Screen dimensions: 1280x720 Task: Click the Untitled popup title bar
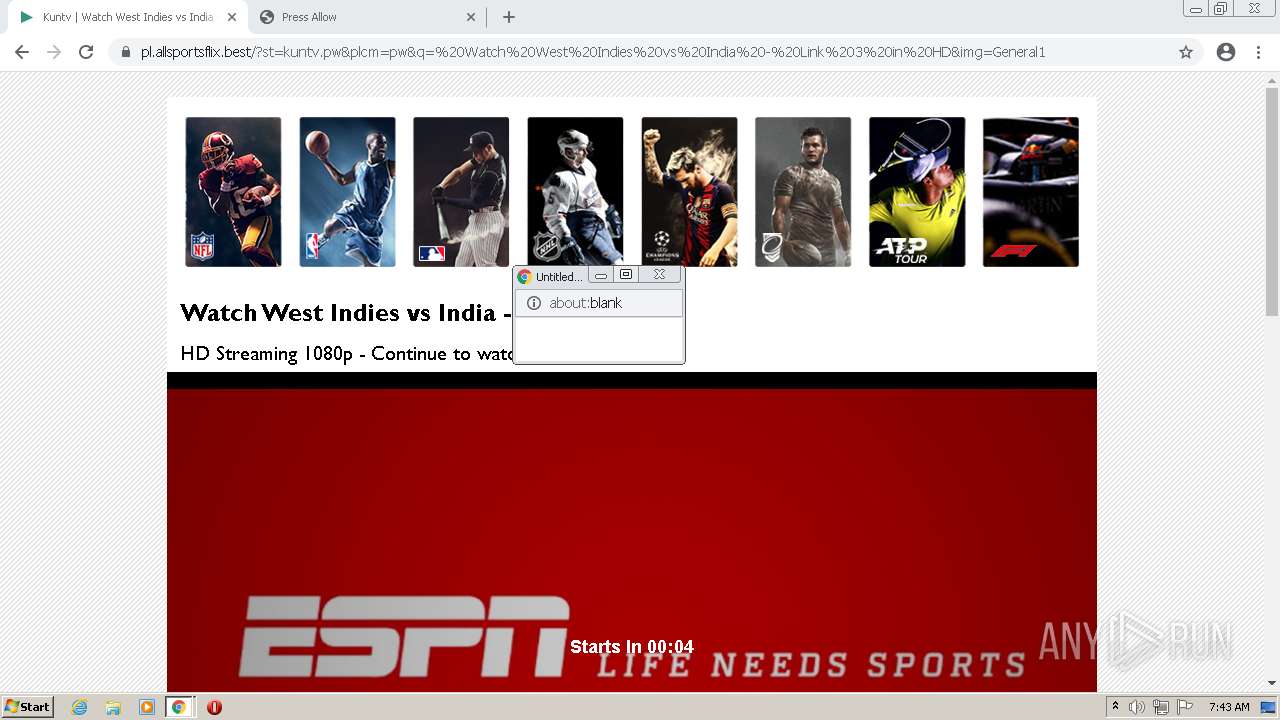pos(551,276)
